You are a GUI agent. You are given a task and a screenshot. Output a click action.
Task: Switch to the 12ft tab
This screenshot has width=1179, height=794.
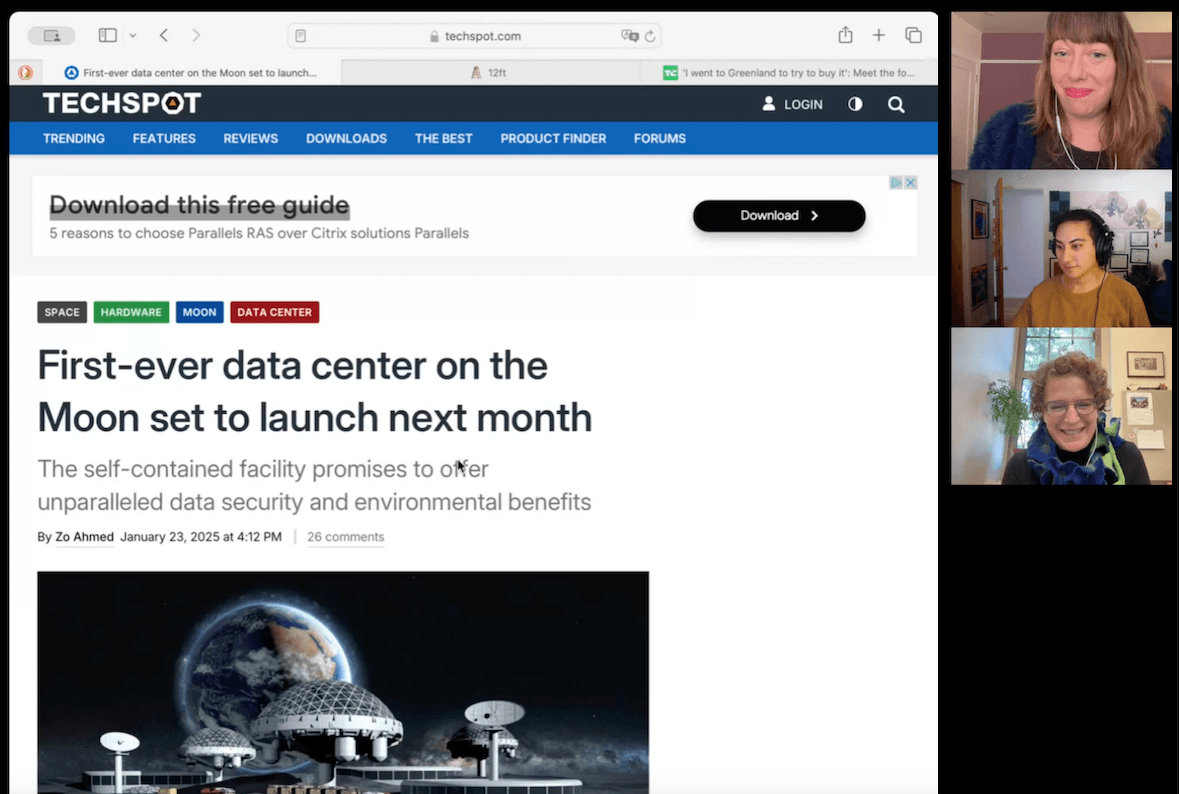pyautogui.click(x=489, y=73)
